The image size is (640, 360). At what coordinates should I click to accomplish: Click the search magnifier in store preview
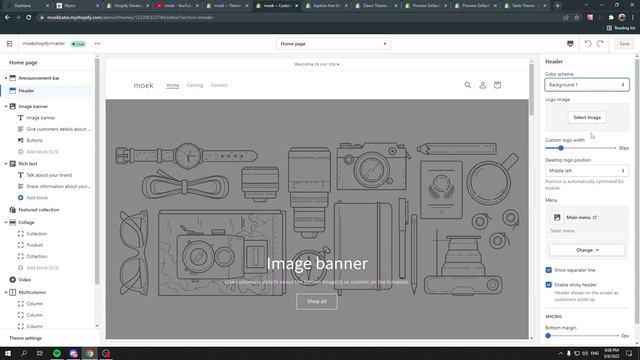[468, 85]
